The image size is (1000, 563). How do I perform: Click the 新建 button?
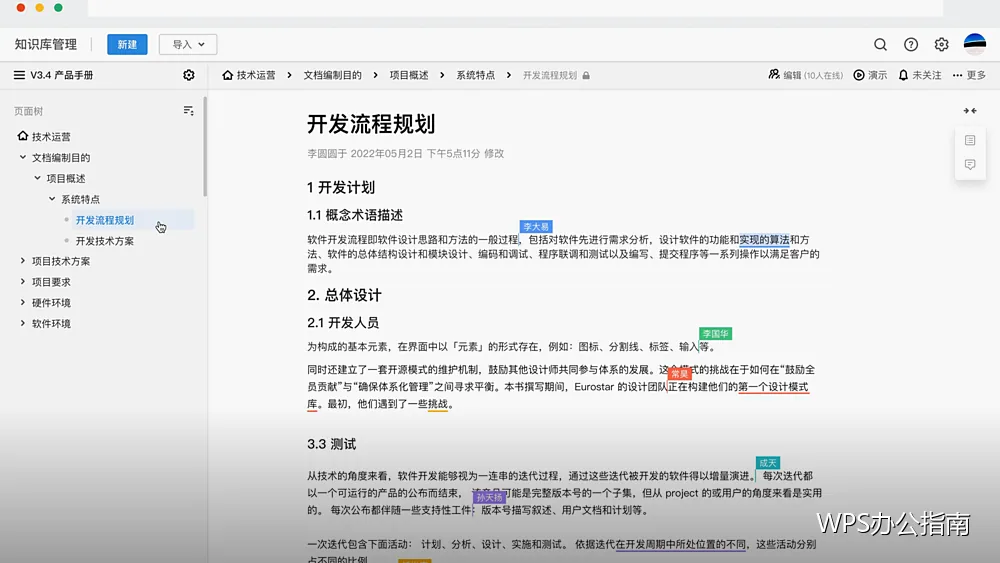[x=127, y=44]
